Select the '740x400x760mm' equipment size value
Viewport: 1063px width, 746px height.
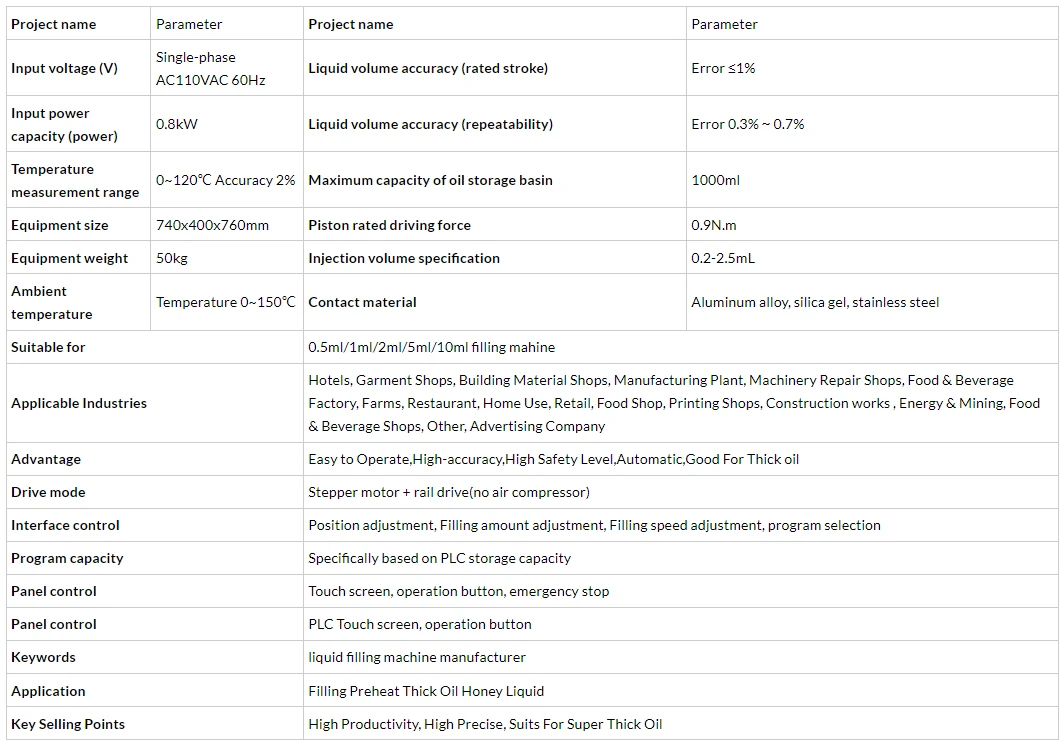coord(212,225)
